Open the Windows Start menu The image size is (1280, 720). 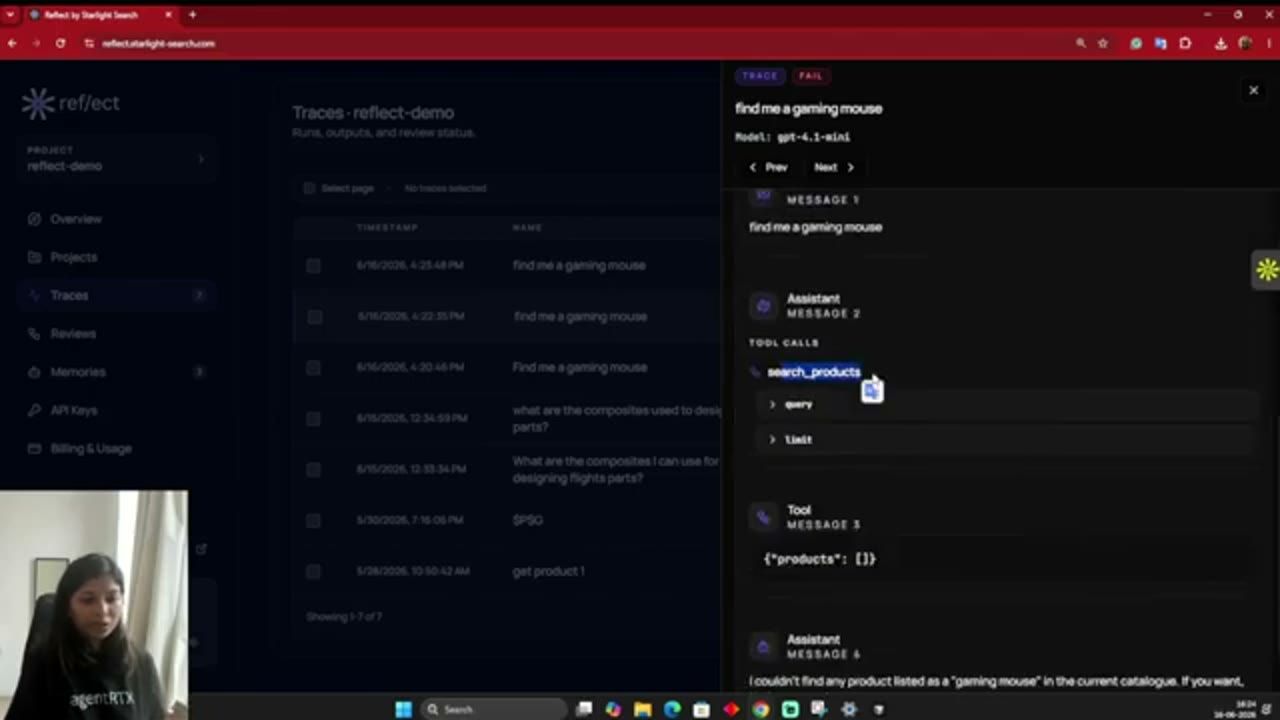403,709
